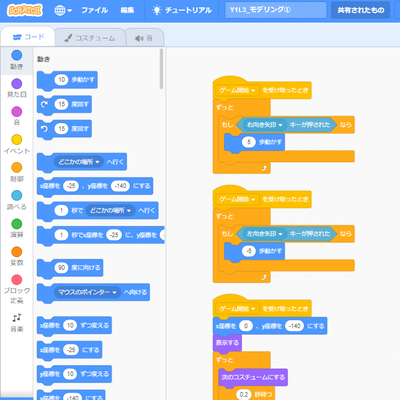Image resolution: width=400 pixels, height=400 pixels.
Task: Switch to the コスチューム tab
Action: (90, 38)
